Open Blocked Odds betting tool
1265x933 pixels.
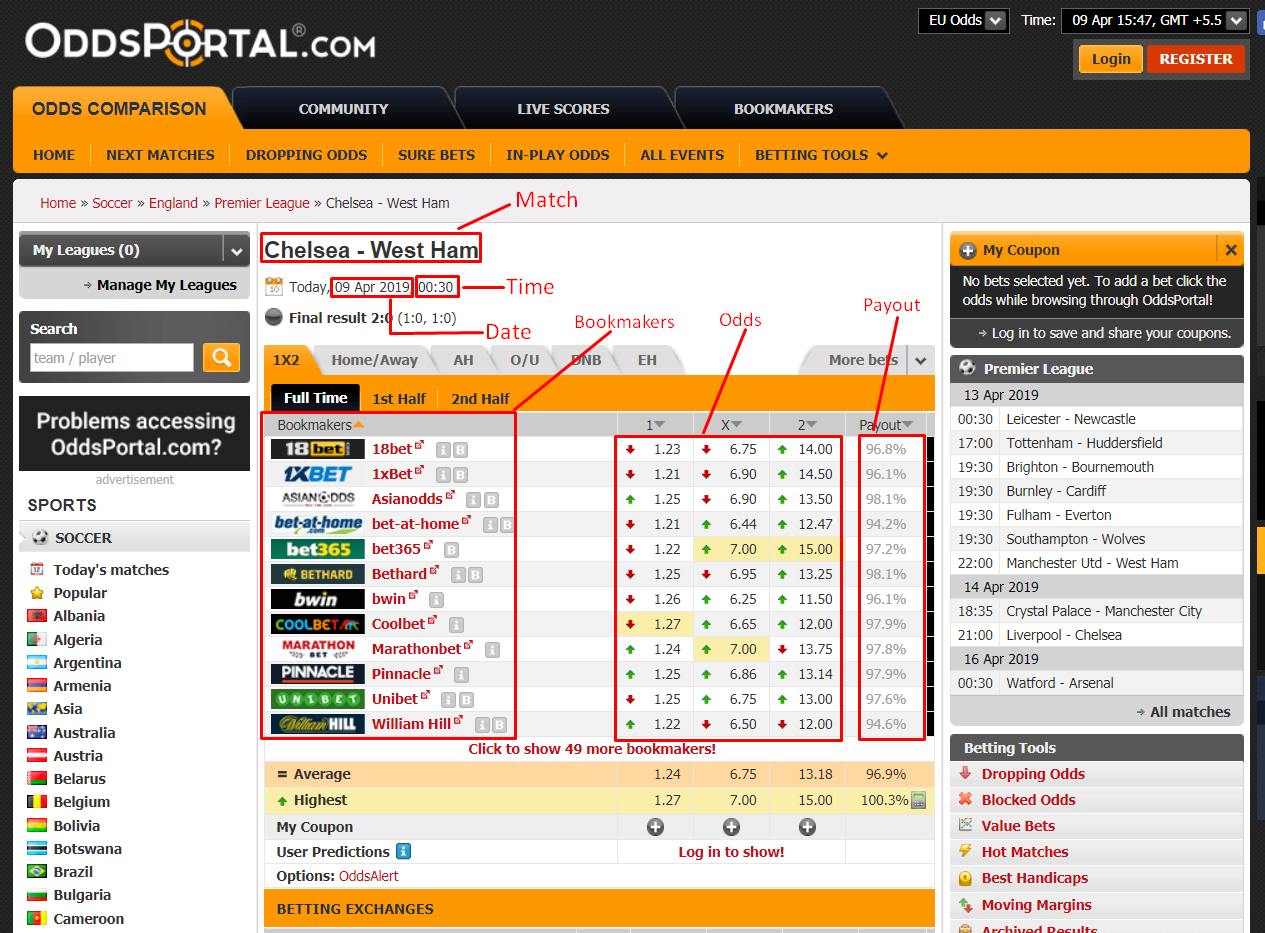pos(1028,800)
